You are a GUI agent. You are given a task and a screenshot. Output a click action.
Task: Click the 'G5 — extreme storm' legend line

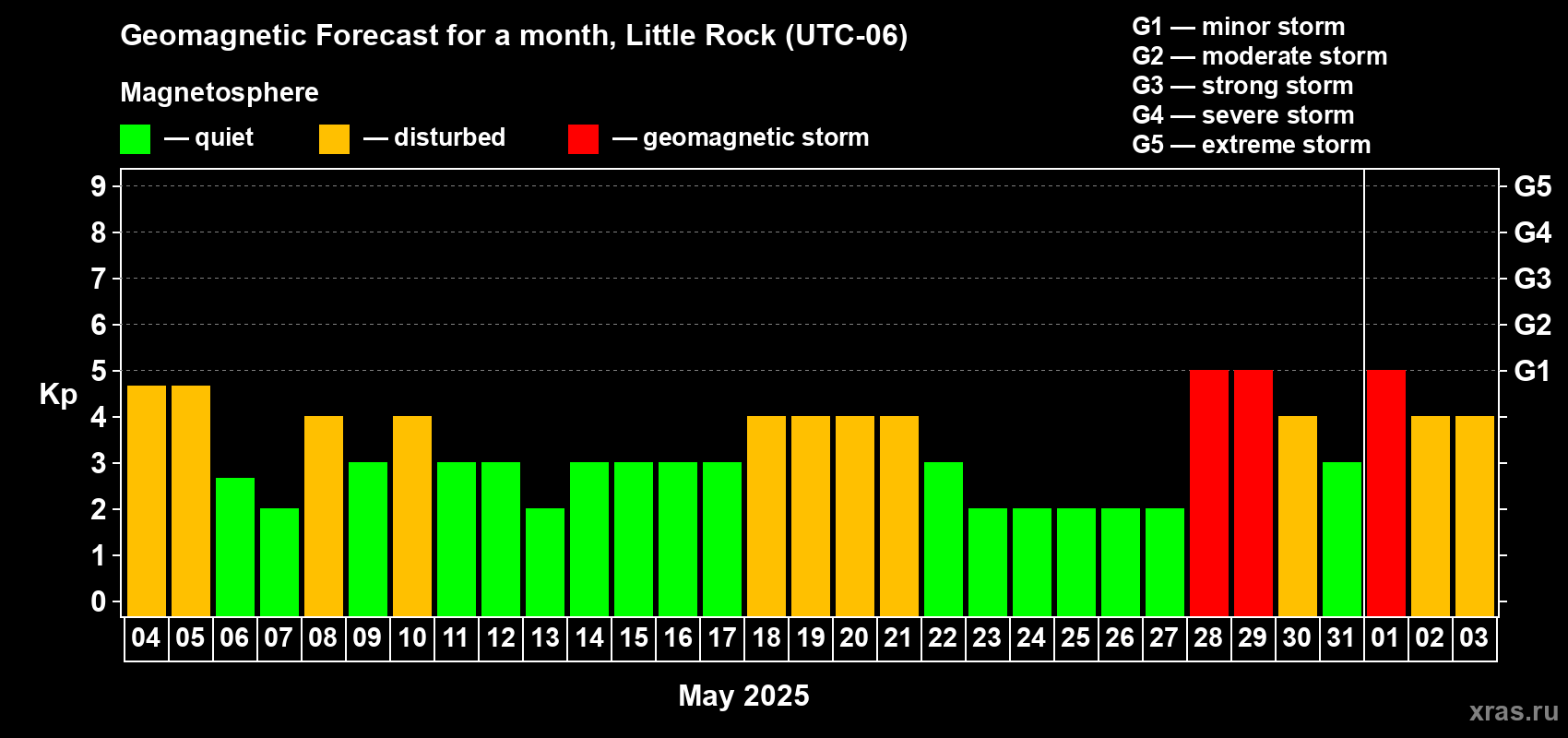tap(1252, 145)
